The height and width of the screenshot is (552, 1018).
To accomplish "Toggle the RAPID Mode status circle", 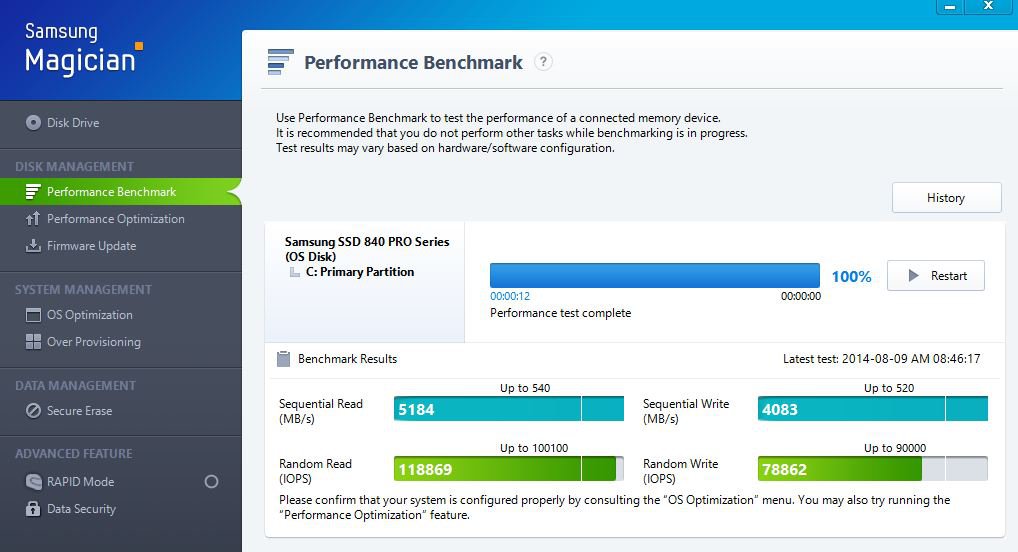I will tap(211, 481).
